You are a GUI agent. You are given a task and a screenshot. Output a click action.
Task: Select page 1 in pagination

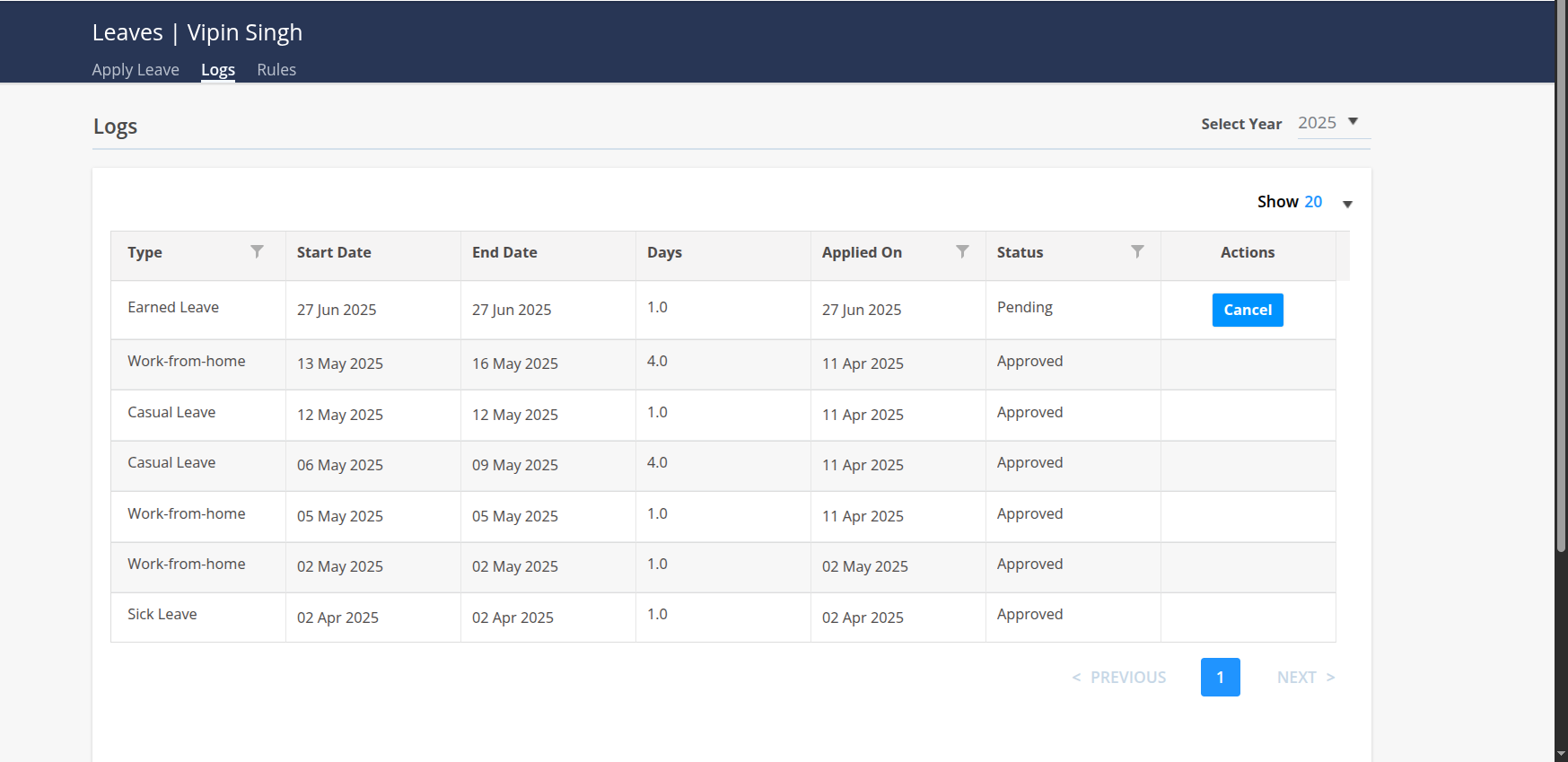(x=1220, y=678)
